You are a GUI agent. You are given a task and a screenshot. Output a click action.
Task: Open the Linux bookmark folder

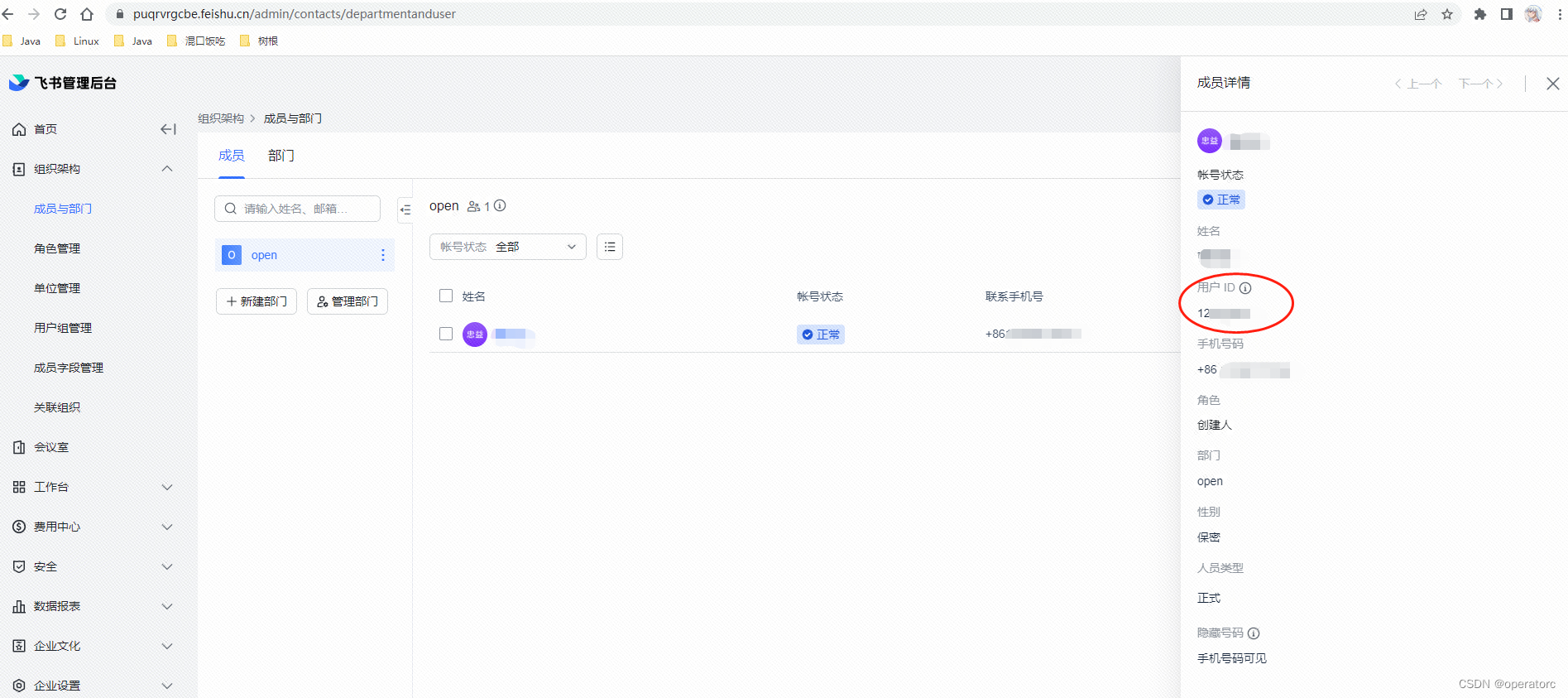[78, 41]
